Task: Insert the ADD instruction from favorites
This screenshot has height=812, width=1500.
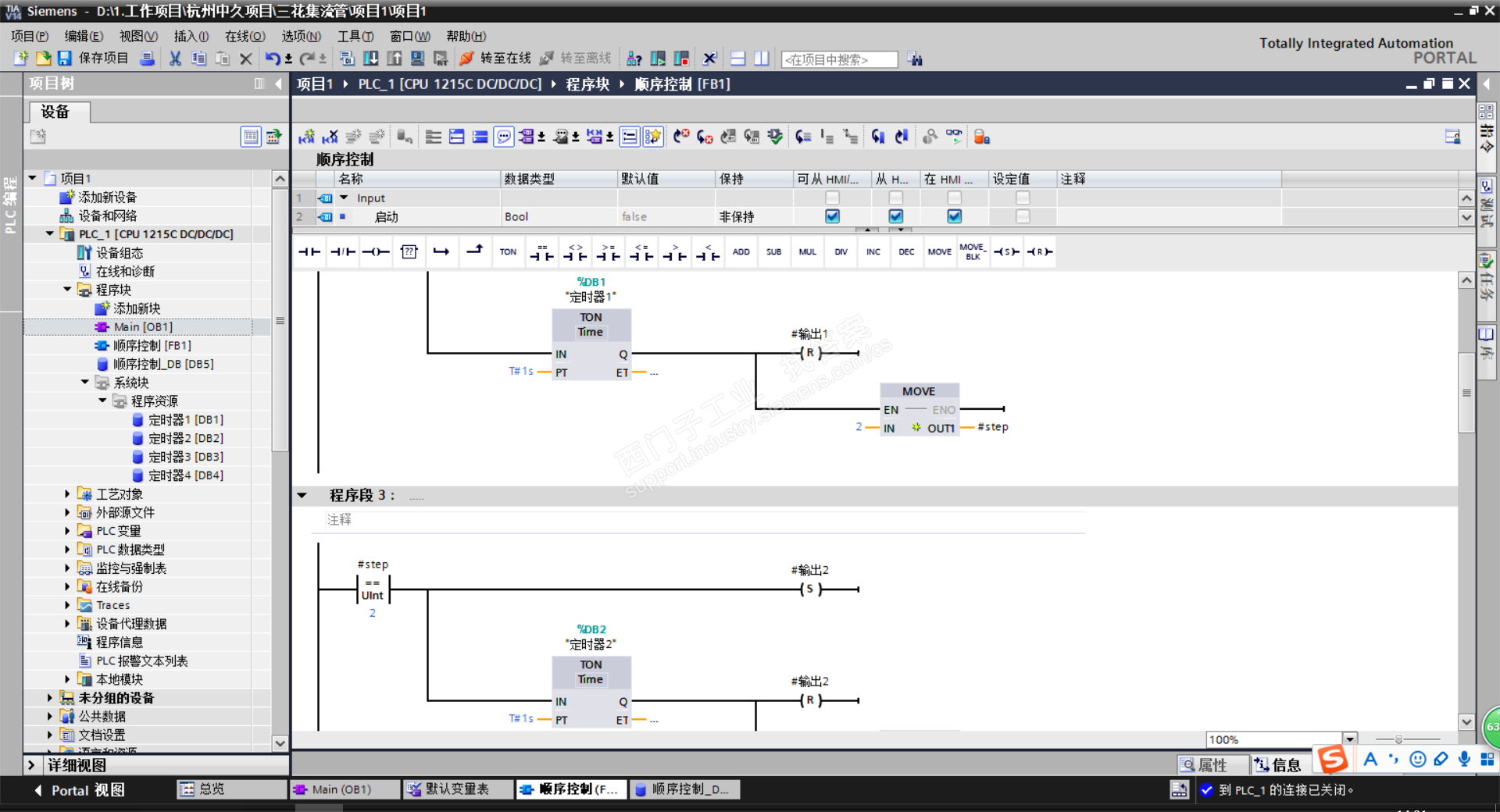Action: tap(741, 251)
